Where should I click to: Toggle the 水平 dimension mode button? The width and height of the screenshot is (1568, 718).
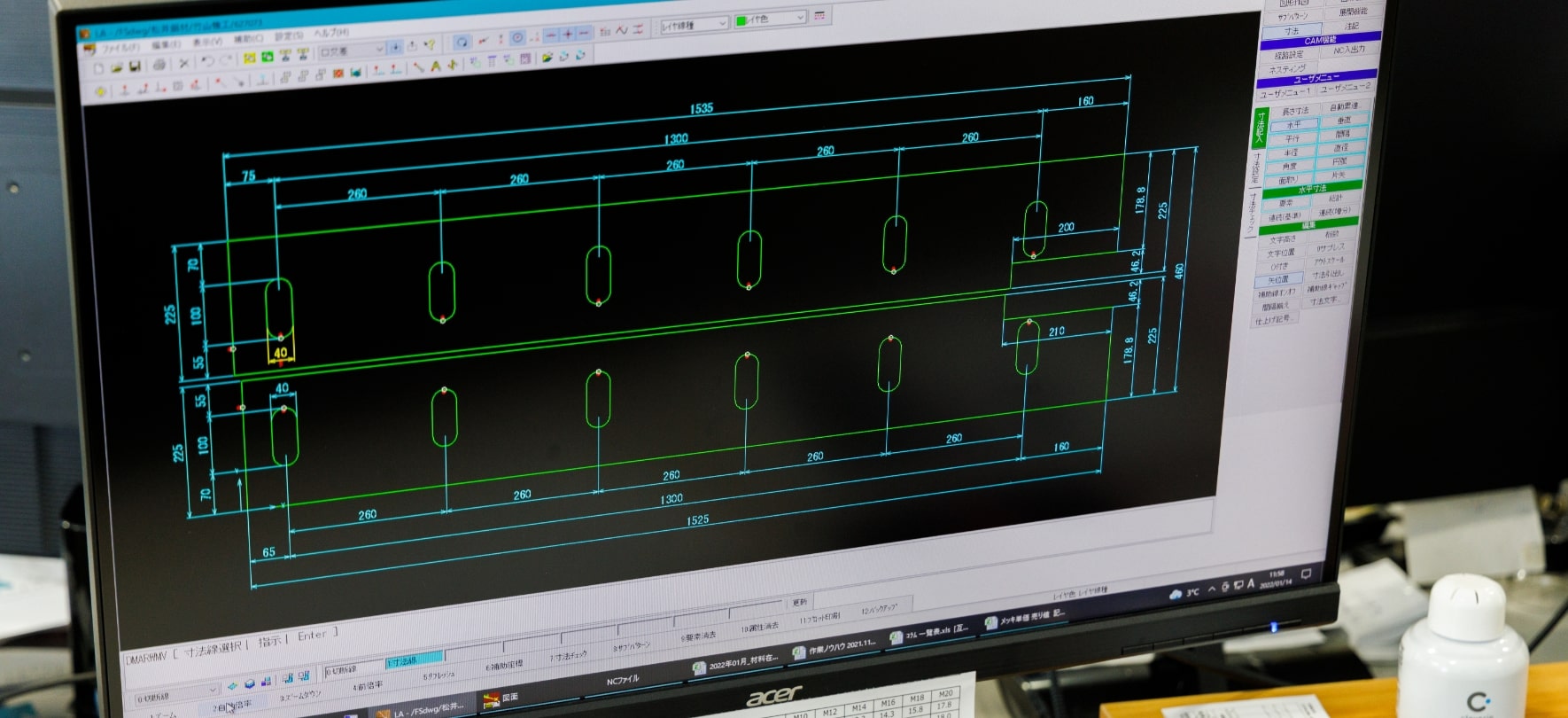[x=1294, y=124]
